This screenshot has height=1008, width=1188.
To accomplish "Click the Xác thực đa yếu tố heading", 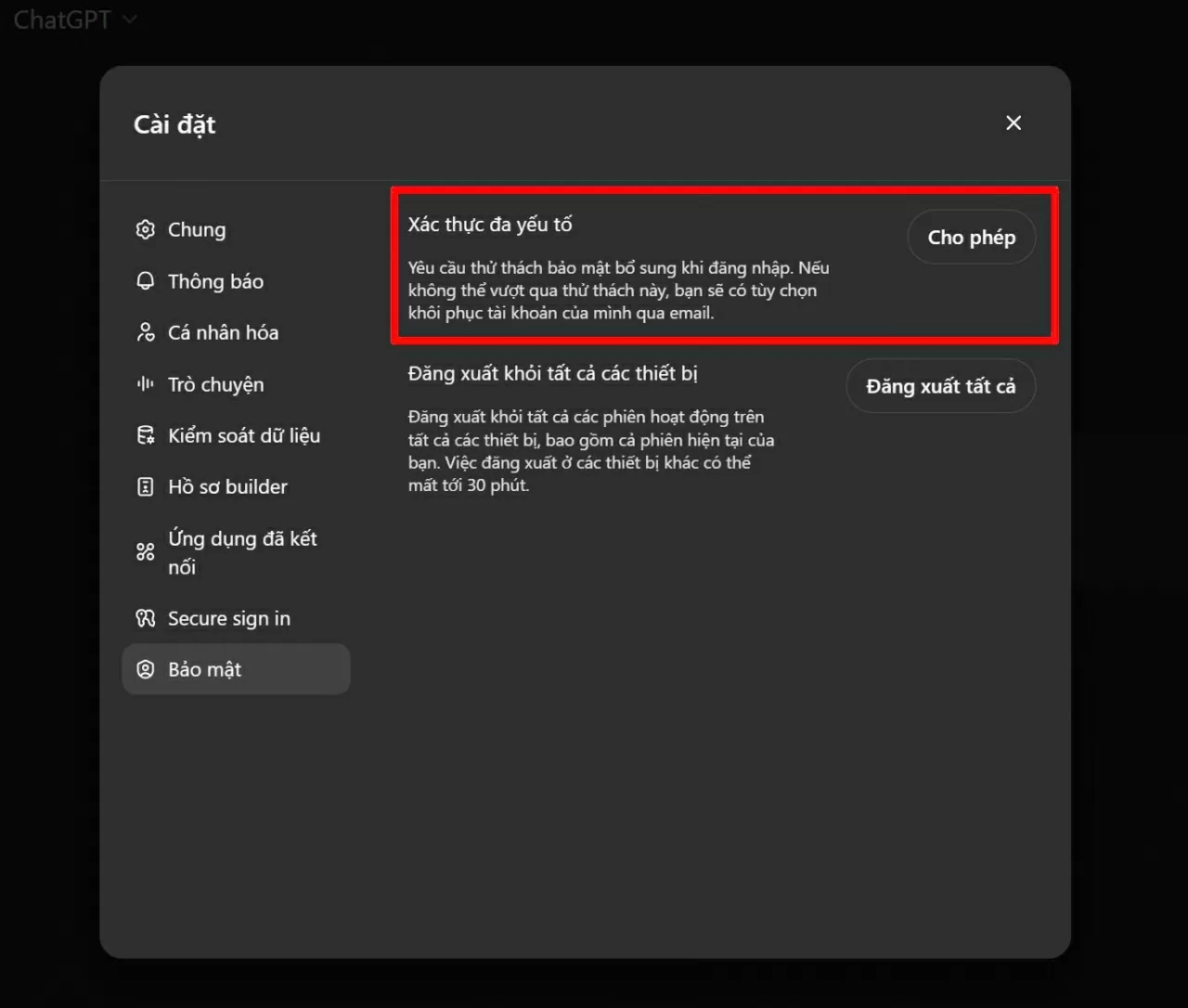I will pyautogui.click(x=490, y=225).
